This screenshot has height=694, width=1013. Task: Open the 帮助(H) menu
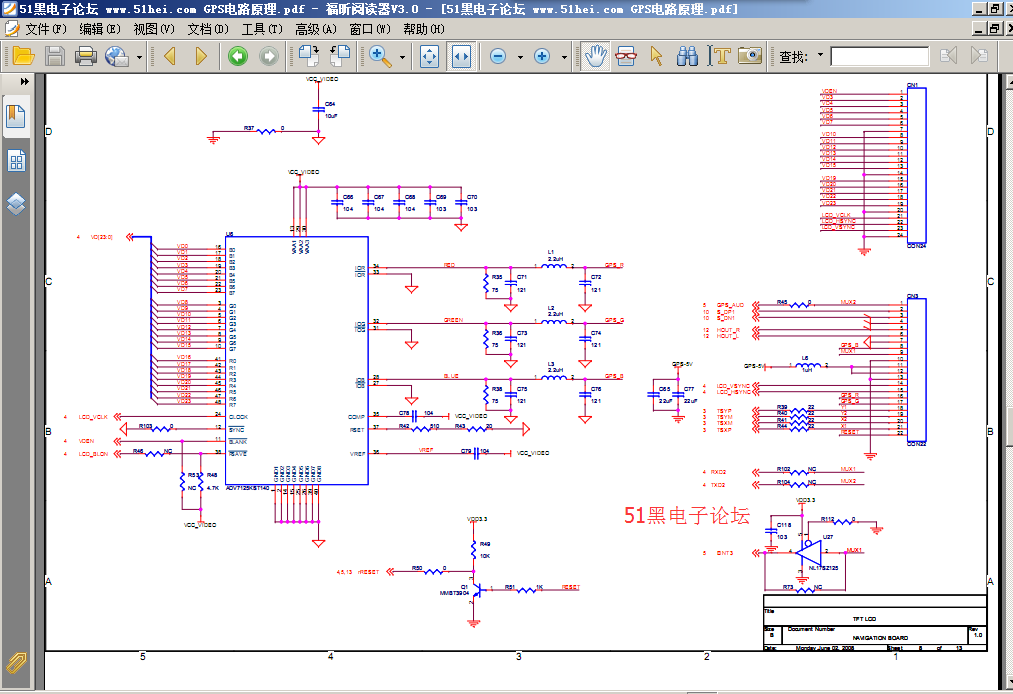coord(424,29)
